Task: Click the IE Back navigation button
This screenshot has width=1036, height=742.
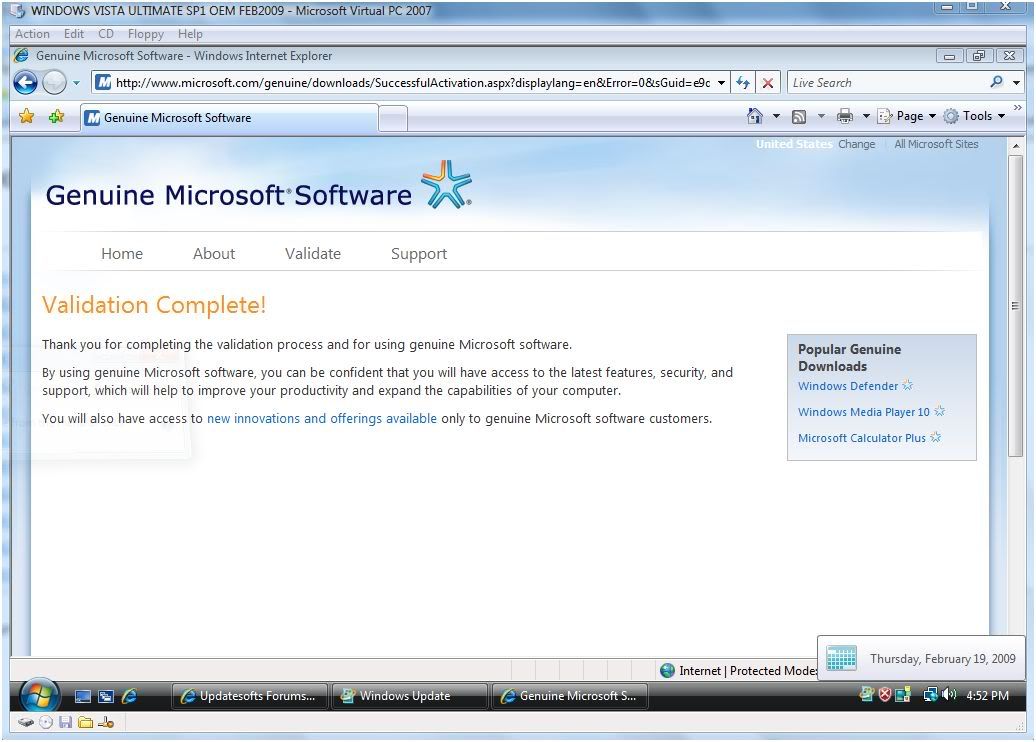Action: [x=25, y=82]
